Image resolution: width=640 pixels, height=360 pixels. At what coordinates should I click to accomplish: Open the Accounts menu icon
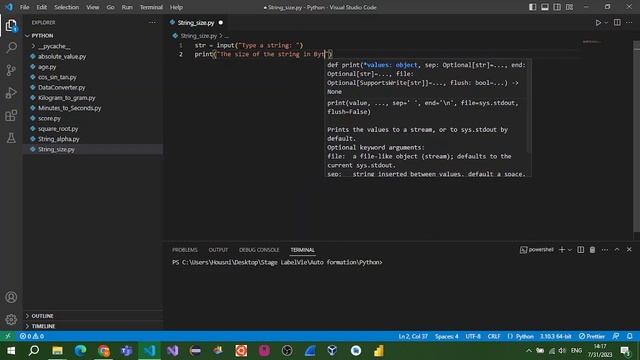coord(11,297)
